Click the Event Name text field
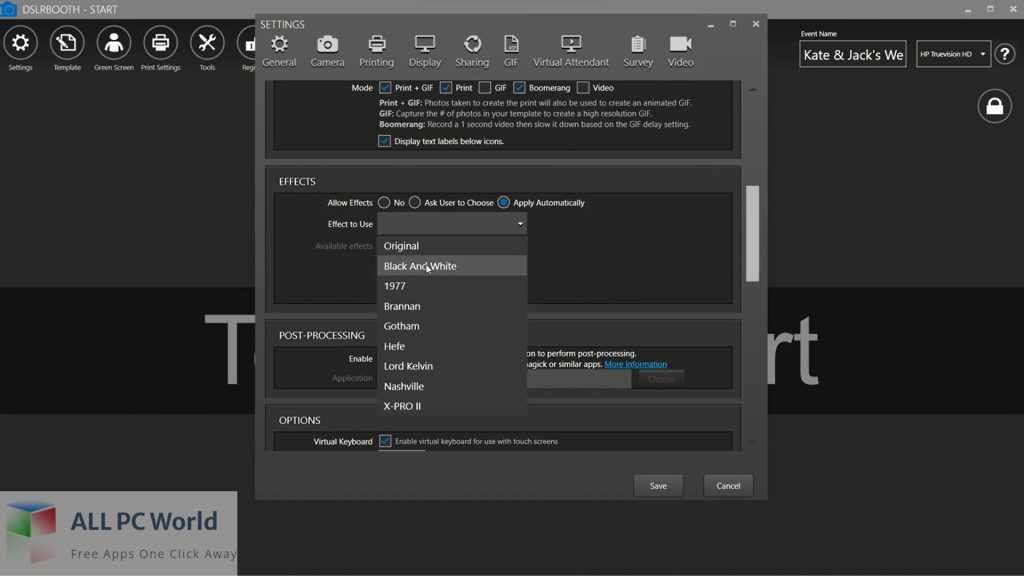Image resolution: width=1024 pixels, height=576 pixels. 853,55
